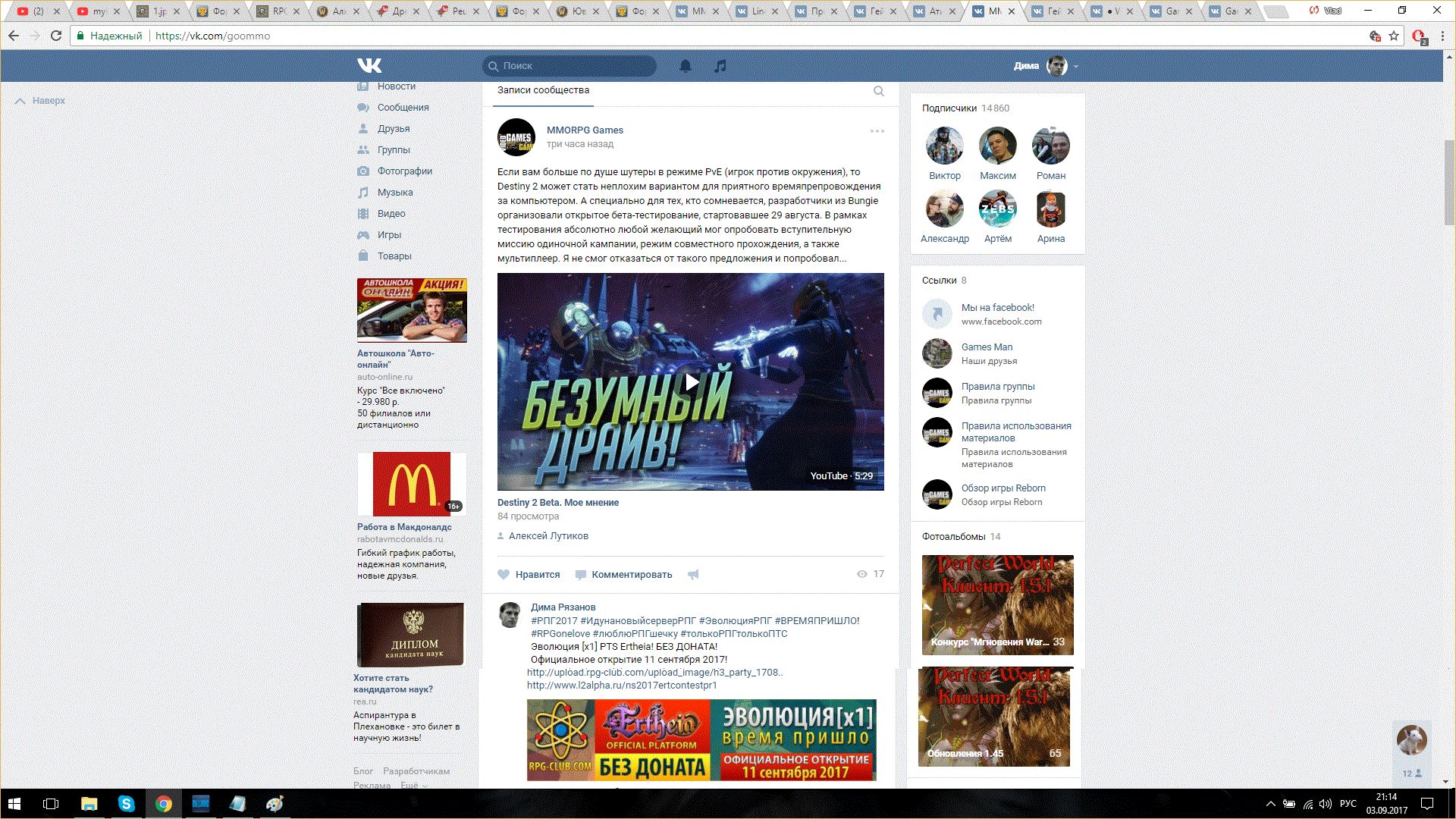Open the upload.rpg-club.com link
Viewport: 1456px width, 819px height.
coord(654,673)
